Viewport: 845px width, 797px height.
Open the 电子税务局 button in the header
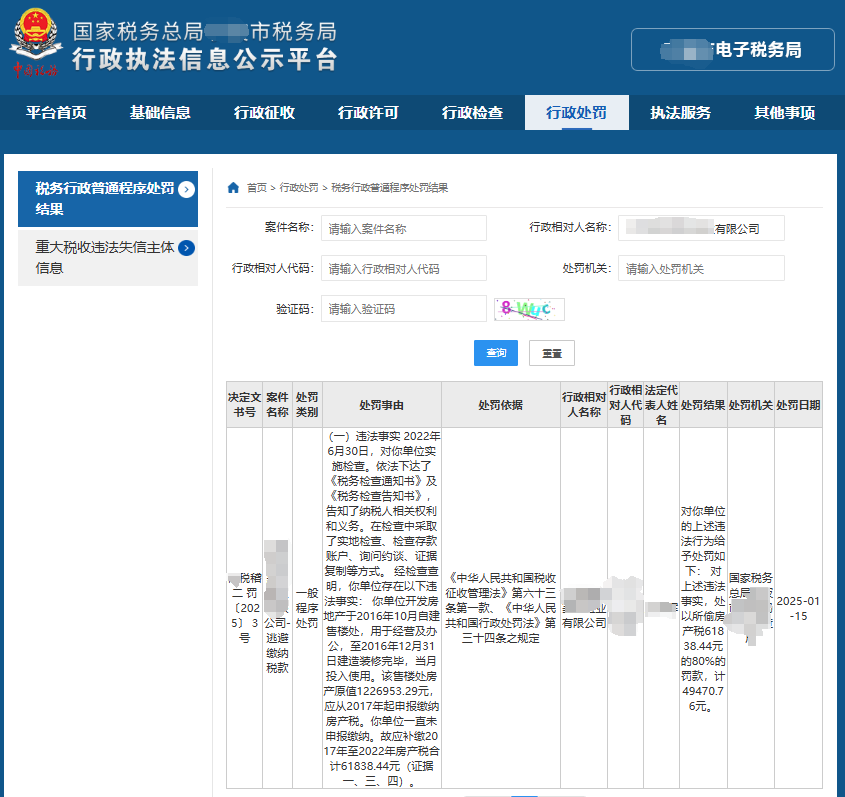[x=732, y=50]
